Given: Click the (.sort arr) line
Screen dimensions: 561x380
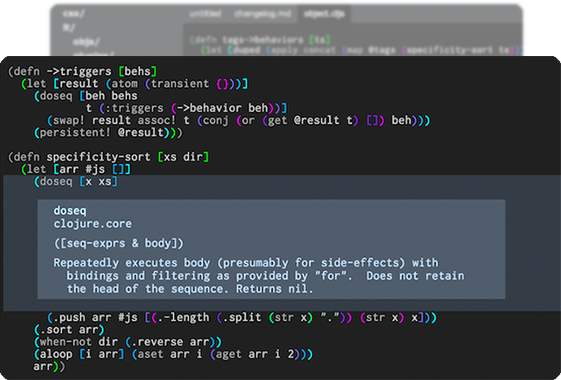Looking at the screenshot, I should 69,330.
